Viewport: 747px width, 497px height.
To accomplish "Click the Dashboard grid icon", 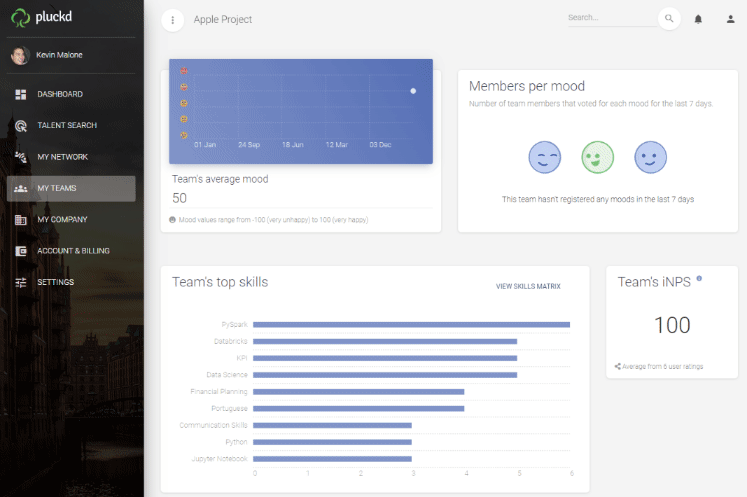I will 20,94.
